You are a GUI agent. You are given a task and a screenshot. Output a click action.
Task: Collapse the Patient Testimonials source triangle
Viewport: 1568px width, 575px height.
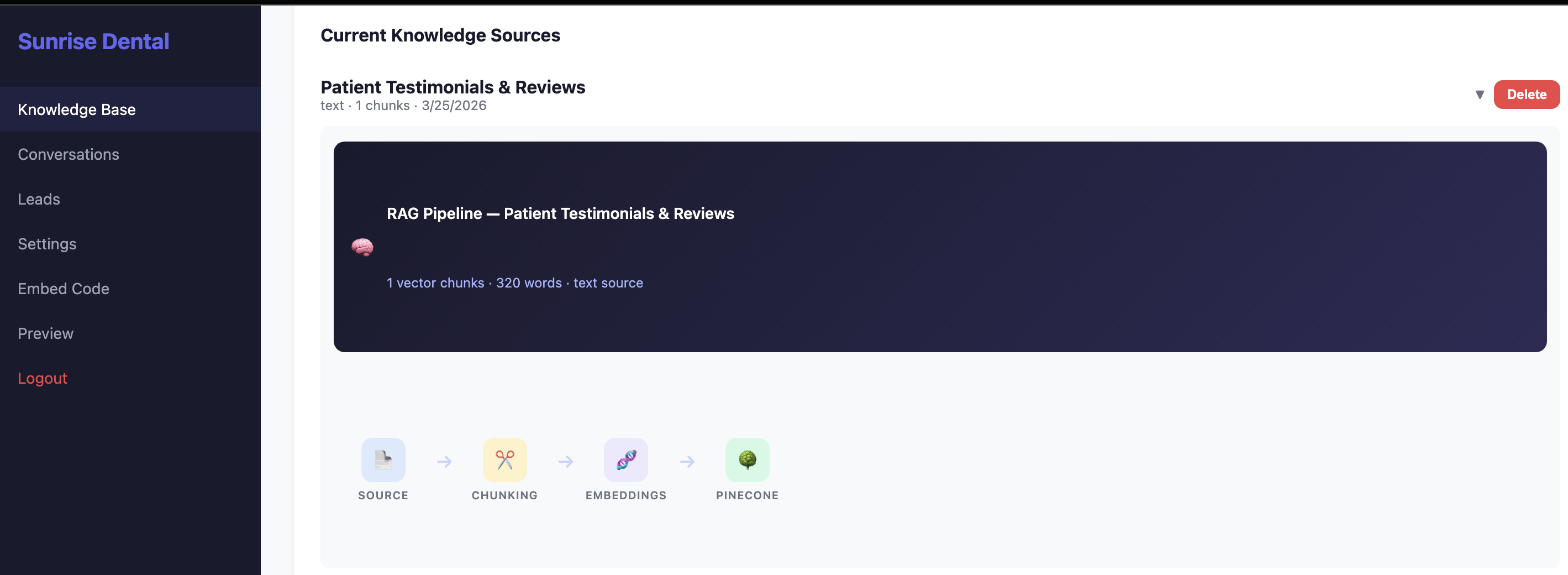(x=1480, y=95)
